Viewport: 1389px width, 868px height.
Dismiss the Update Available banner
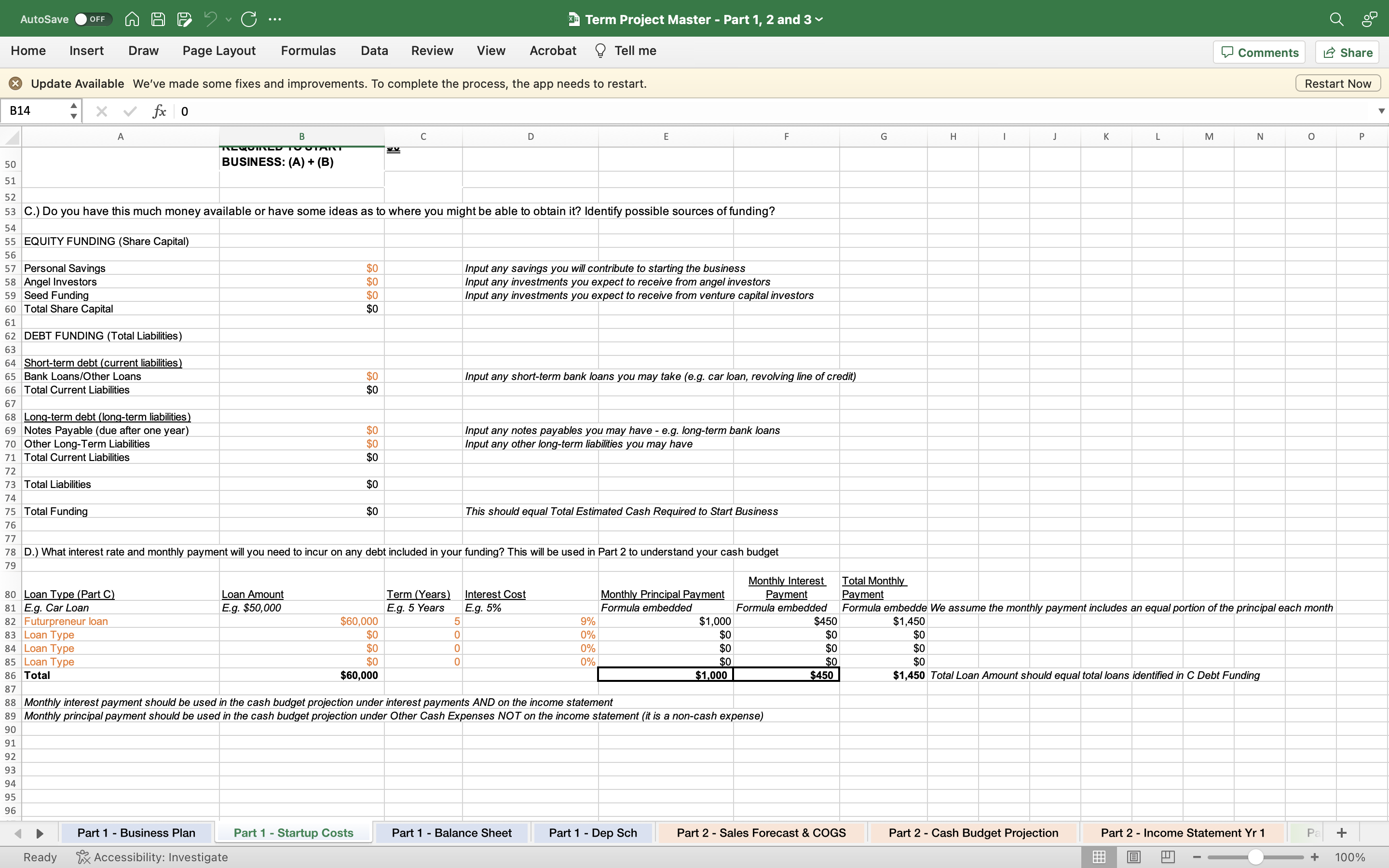15,82
